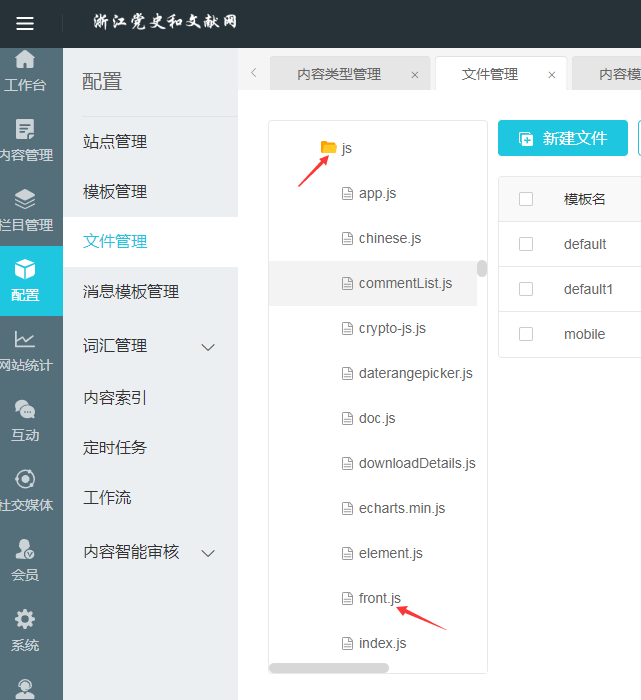The width and height of the screenshot is (641, 700).
Task: Open 工作流 menu item
Action: click(107, 497)
